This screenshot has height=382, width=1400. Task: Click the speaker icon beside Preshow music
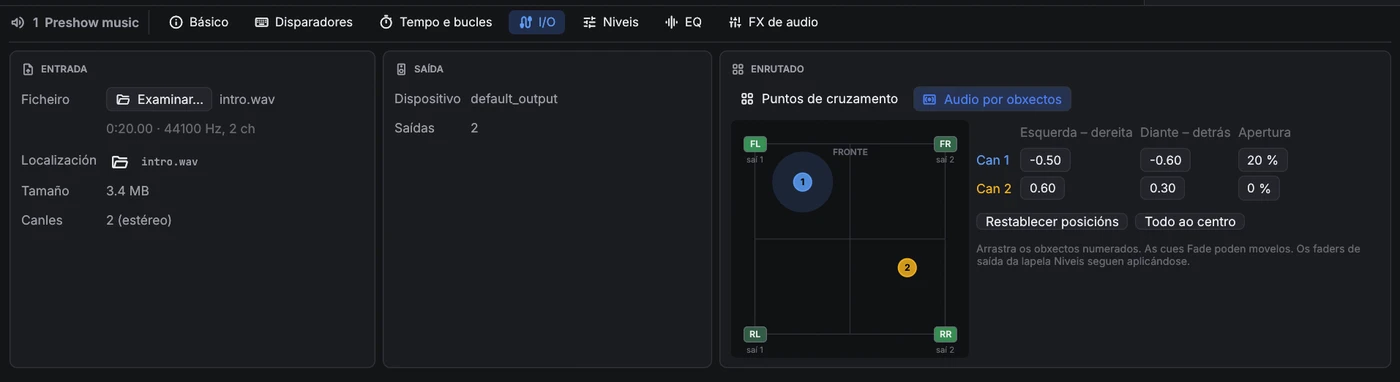[17, 22]
